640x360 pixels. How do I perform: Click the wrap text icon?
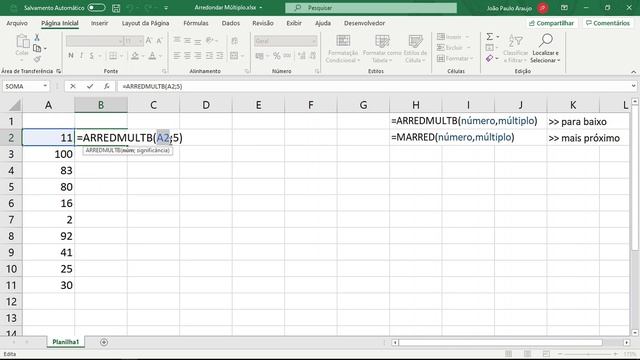click(x=235, y=40)
